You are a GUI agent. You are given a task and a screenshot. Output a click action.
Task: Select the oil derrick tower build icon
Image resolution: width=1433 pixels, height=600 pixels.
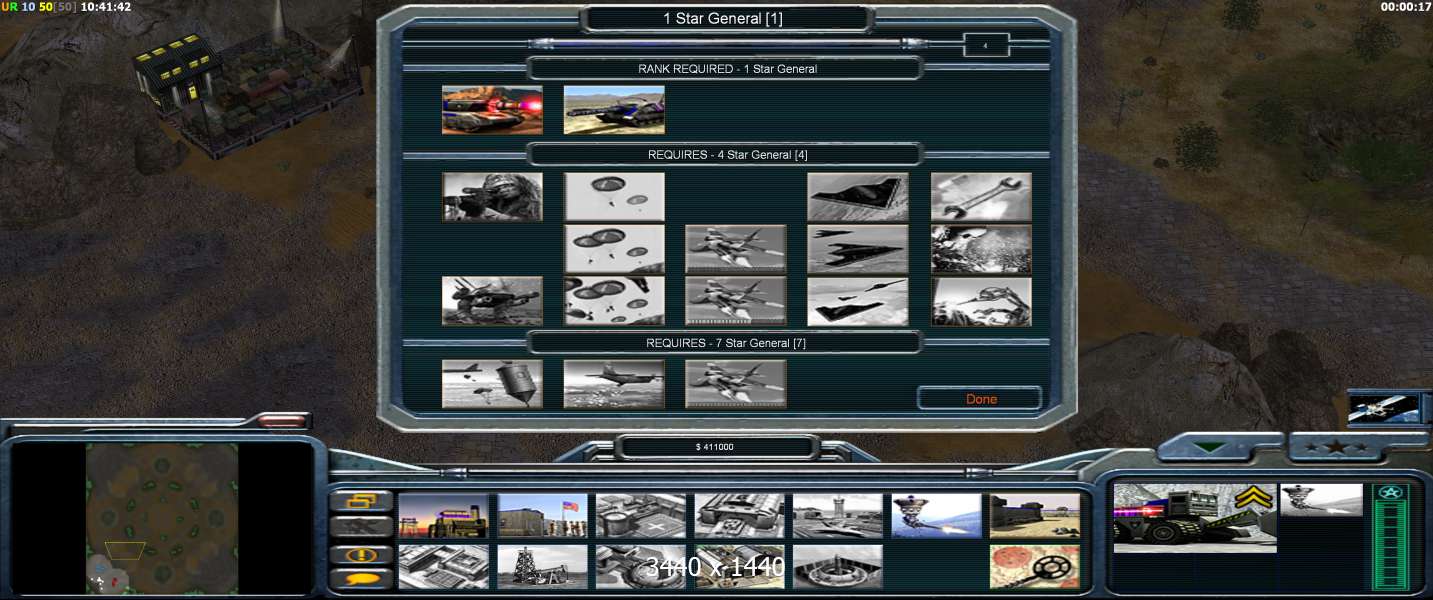coord(542,566)
